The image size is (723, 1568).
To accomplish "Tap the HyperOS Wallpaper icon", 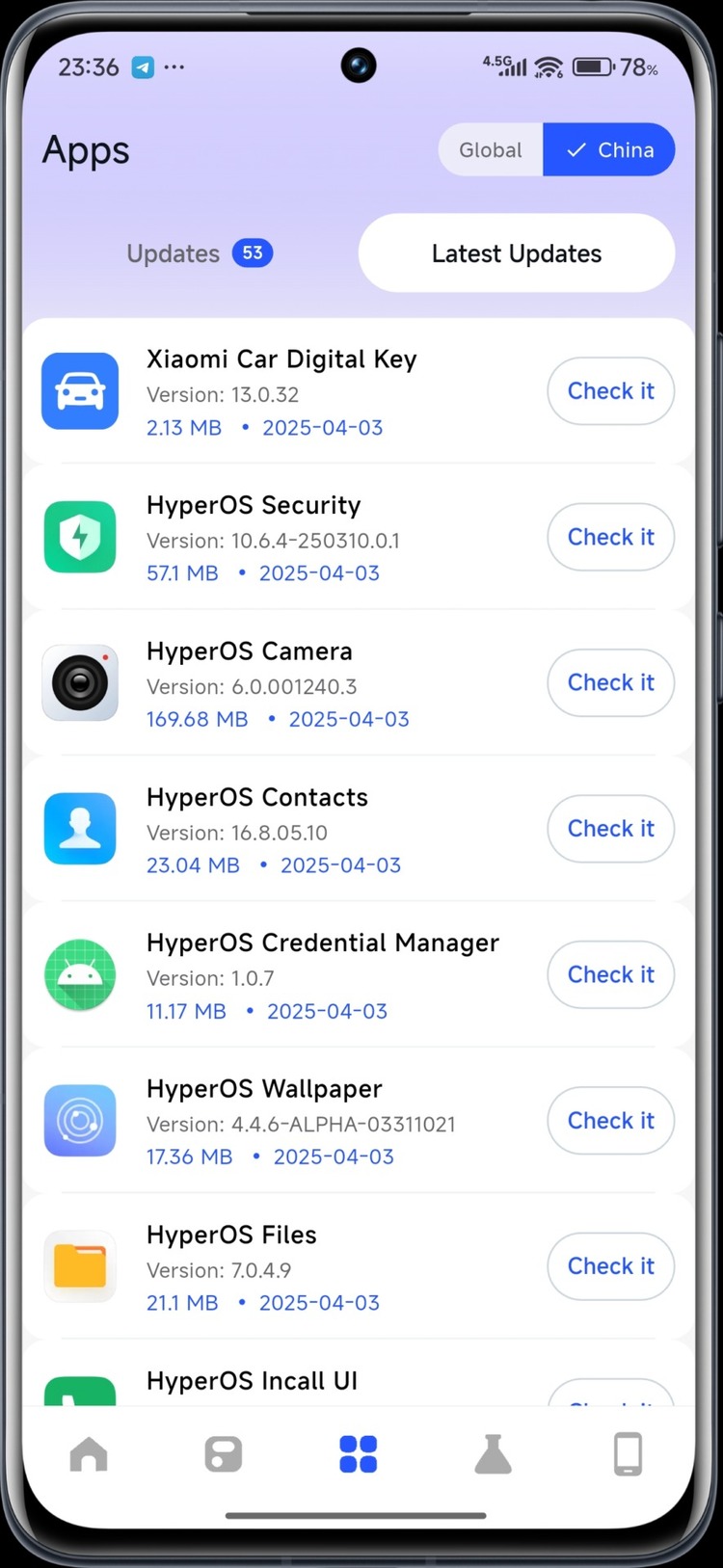I will [x=80, y=1121].
